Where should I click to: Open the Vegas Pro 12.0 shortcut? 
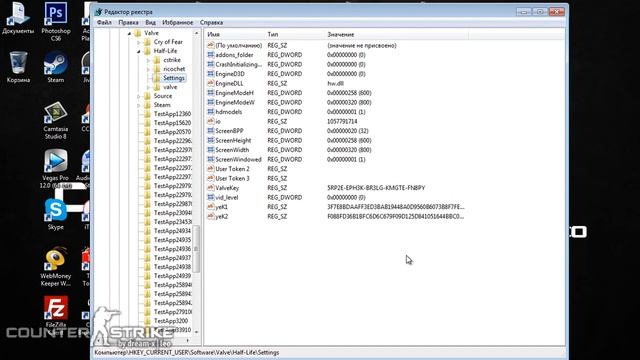(56, 169)
